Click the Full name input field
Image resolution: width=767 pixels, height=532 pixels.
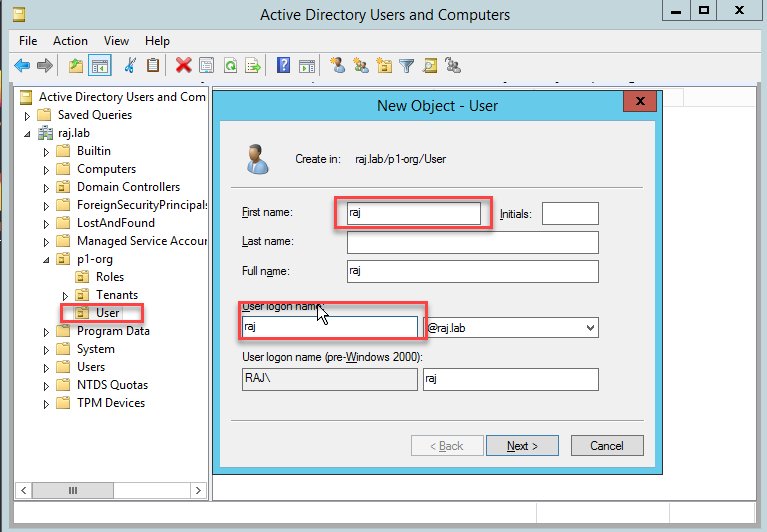pos(473,271)
